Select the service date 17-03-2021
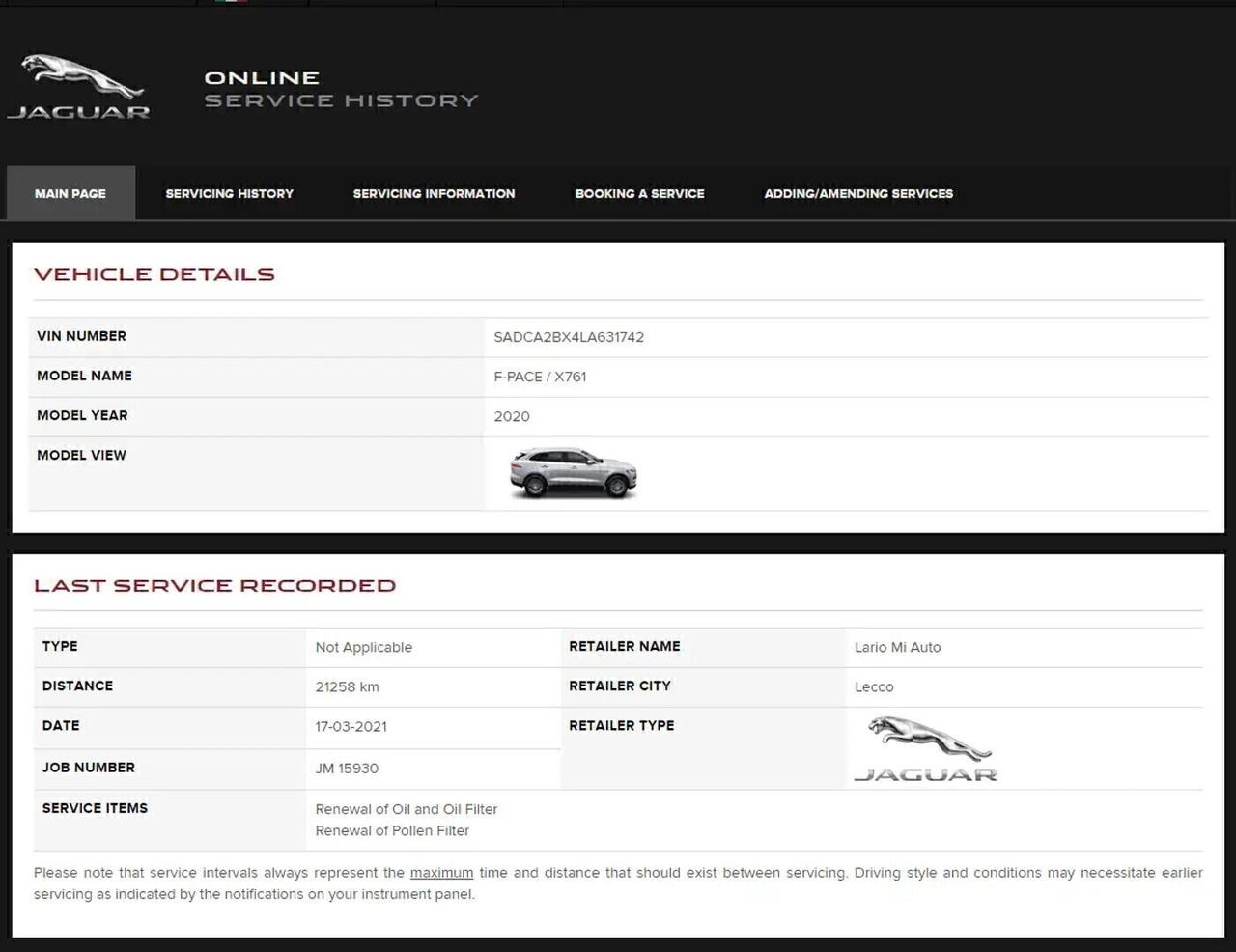Screen dimensions: 1236x952 (351, 726)
